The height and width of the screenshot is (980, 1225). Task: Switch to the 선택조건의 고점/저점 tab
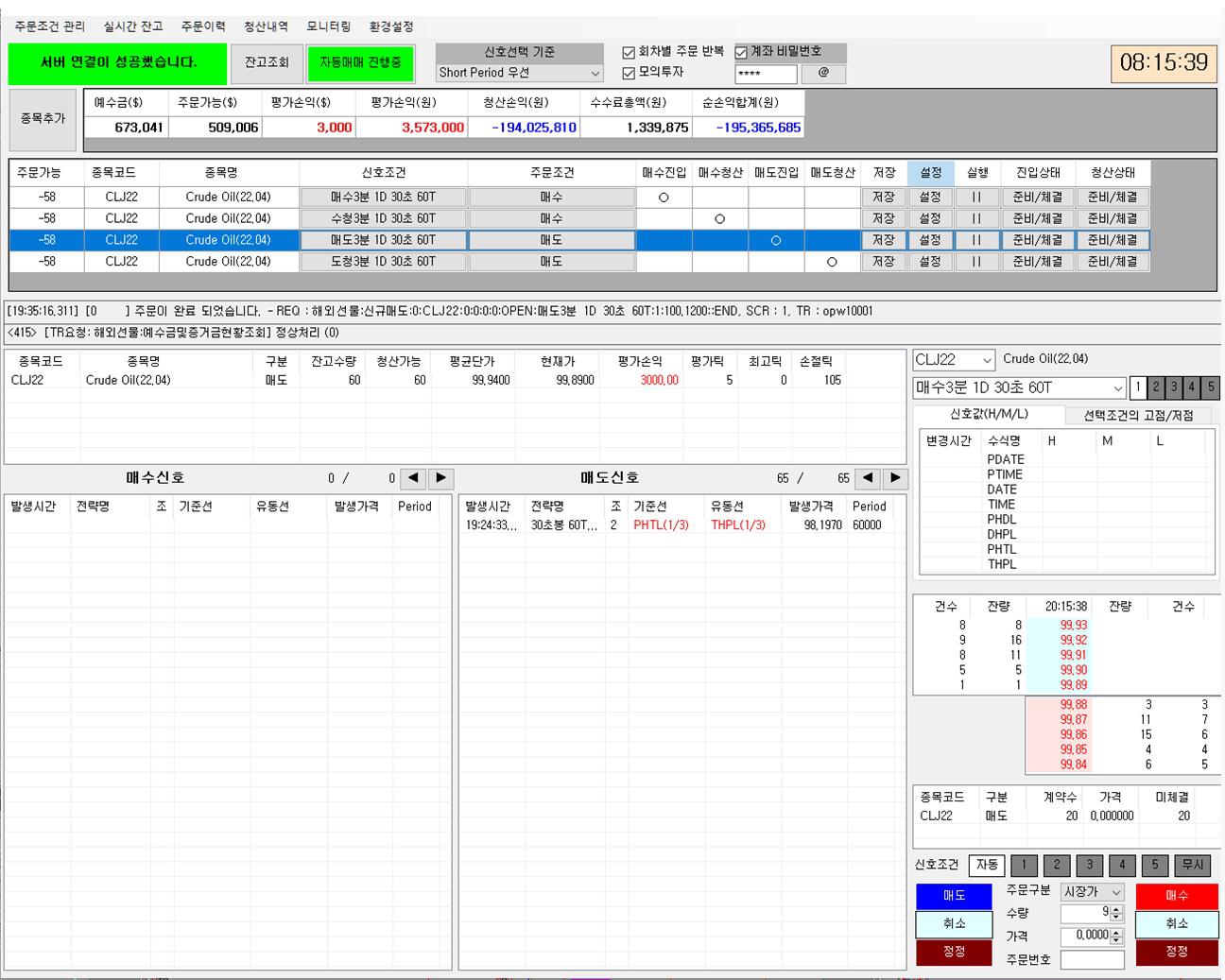click(x=1138, y=416)
